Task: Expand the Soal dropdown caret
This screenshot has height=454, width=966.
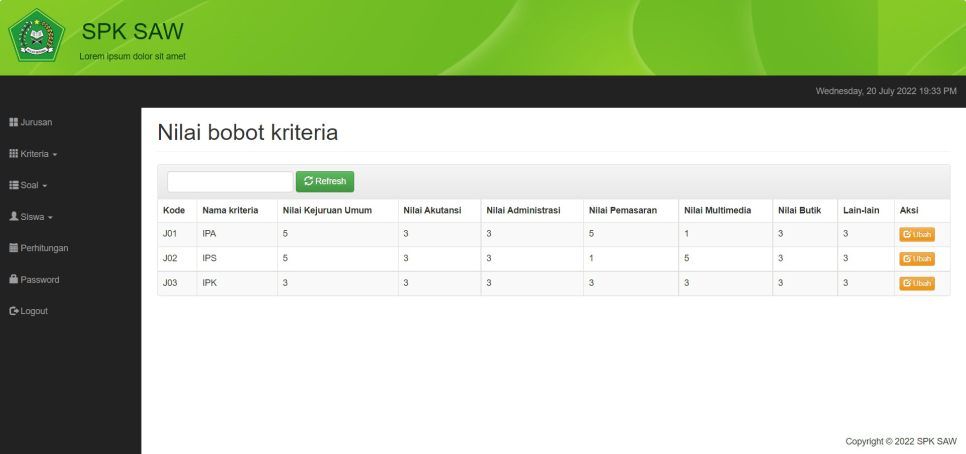Action: click(x=45, y=186)
